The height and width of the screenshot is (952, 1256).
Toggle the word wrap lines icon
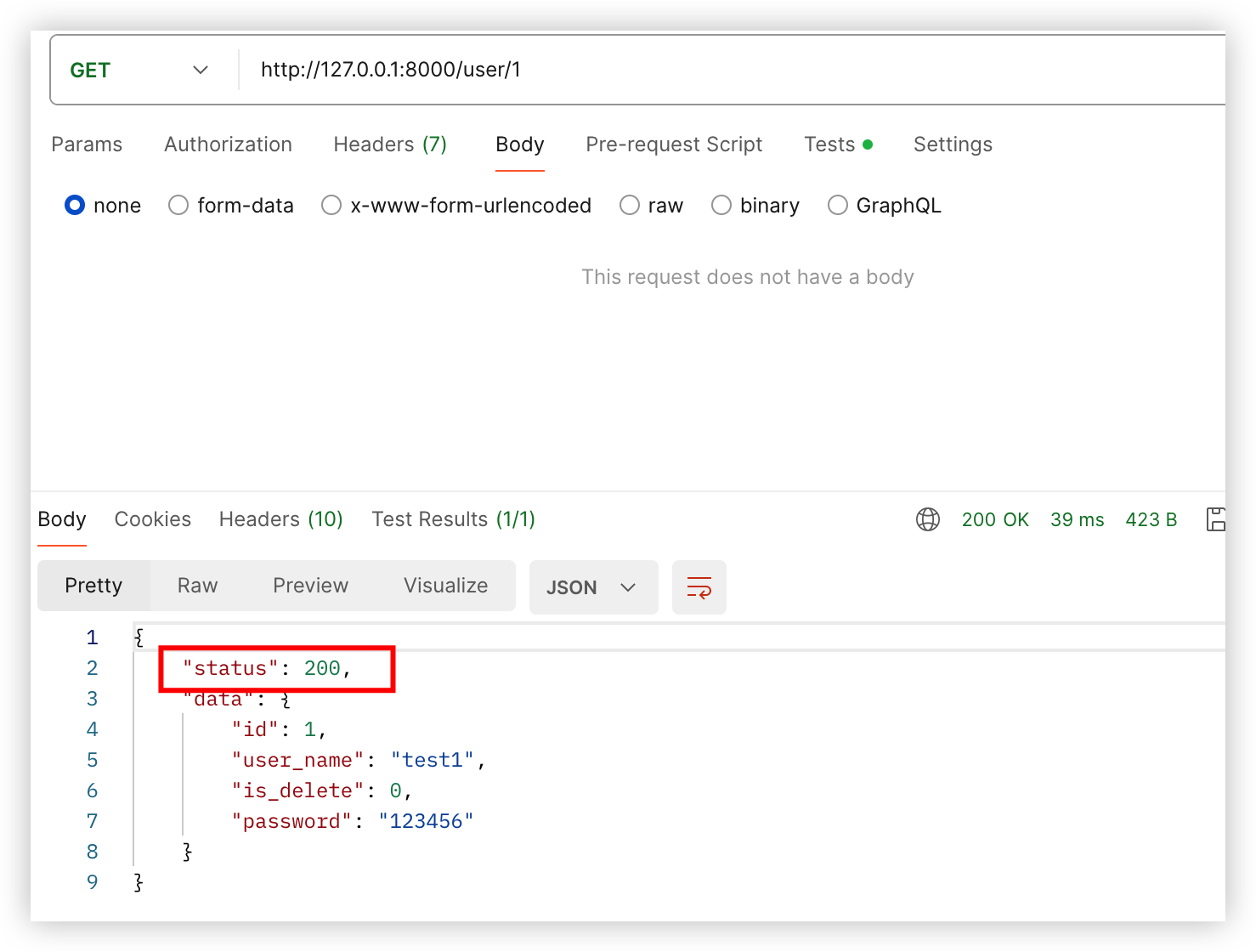[x=699, y=587]
